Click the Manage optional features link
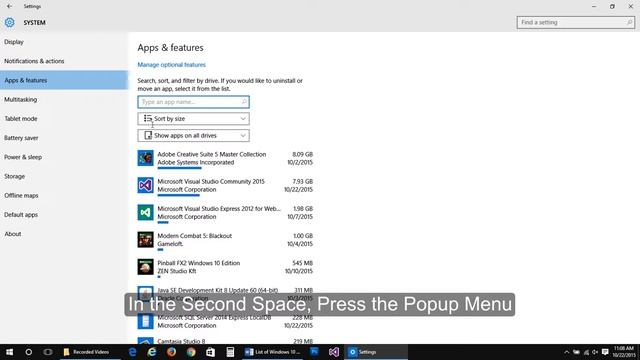The image size is (640, 360). 171,64
